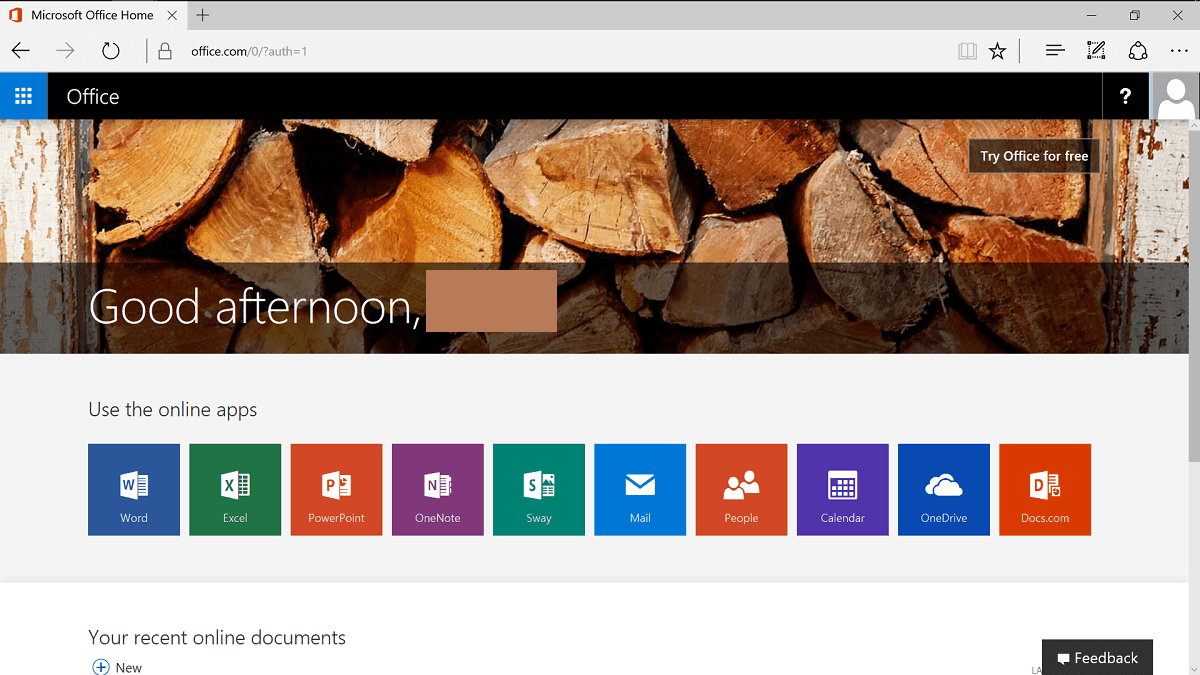Toggle Reading view in address bar

pyautogui.click(x=967, y=51)
